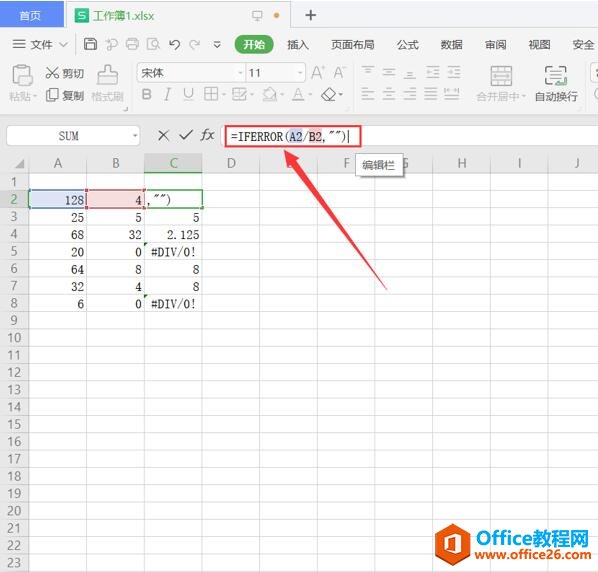Screen dimensions: 598x572
Task: Click the #DIV/0! cell in row 5
Action: [x=174, y=252]
